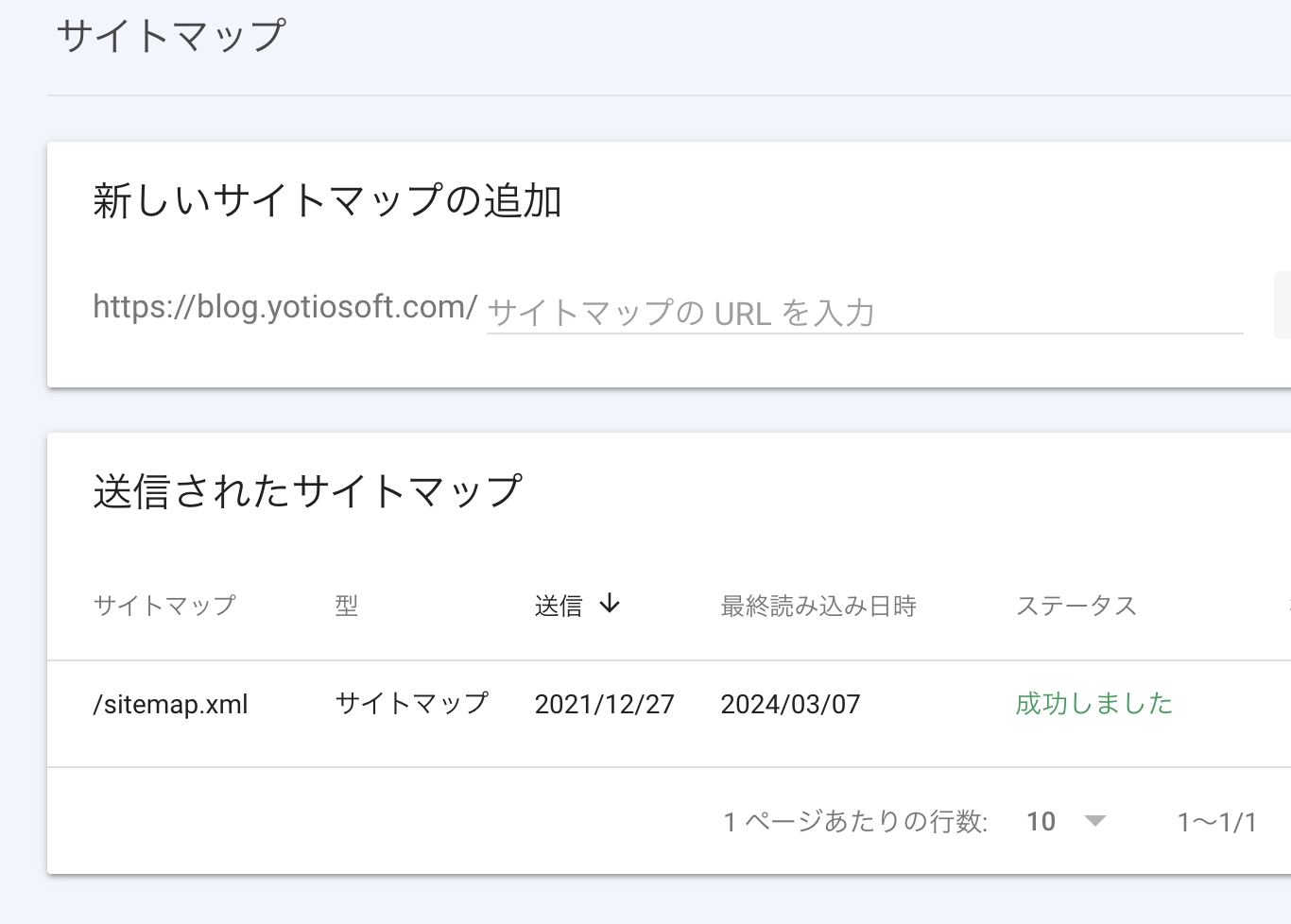Image resolution: width=1291 pixels, height=924 pixels.
Task: Open the rows-per-page dropdown arrow
Action: coord(1094,821)
